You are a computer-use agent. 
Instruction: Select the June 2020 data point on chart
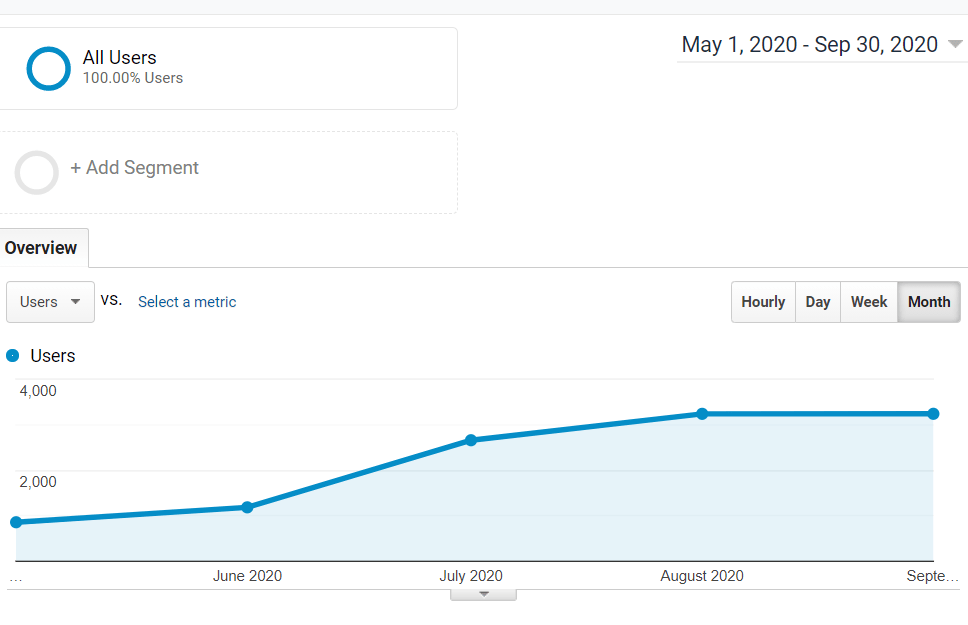pyautogui.click(x=247, y=507)
